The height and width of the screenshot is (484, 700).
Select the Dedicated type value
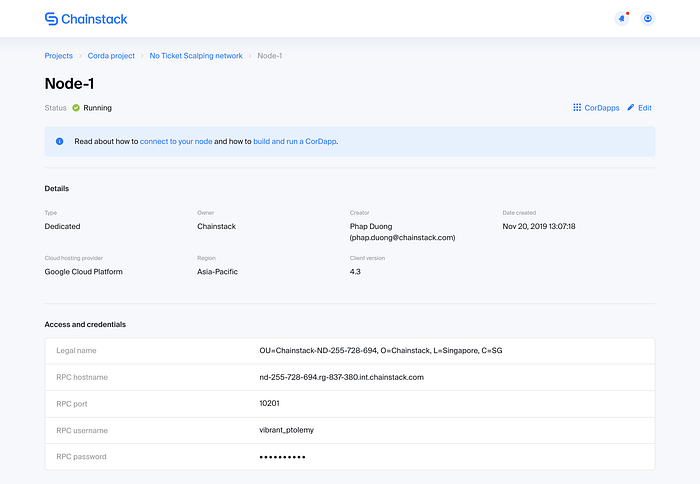(x=62, y=226)
